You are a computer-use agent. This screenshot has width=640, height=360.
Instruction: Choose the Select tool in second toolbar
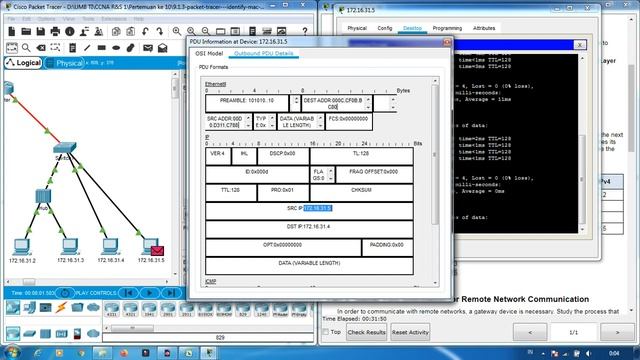[12, 48]
